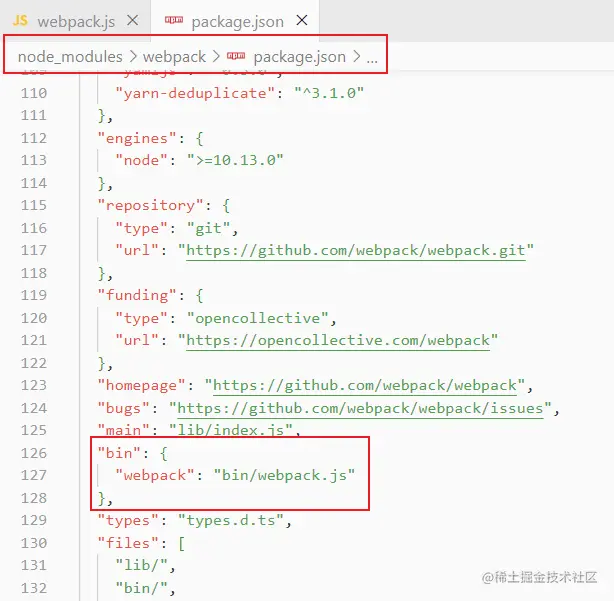Click the "files" key

[x=128, y=543]
